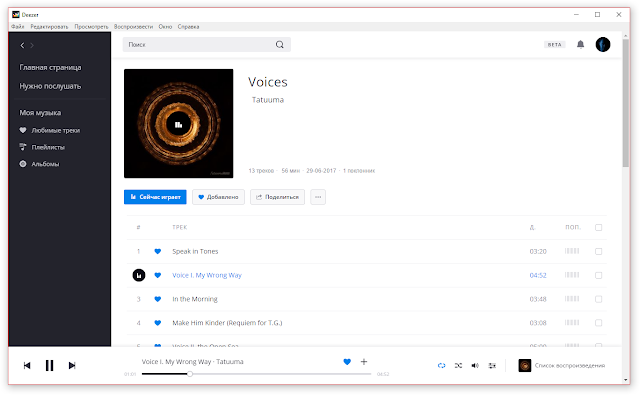
Task: Sort by ТРЕК column header
Action: point(180,227)
